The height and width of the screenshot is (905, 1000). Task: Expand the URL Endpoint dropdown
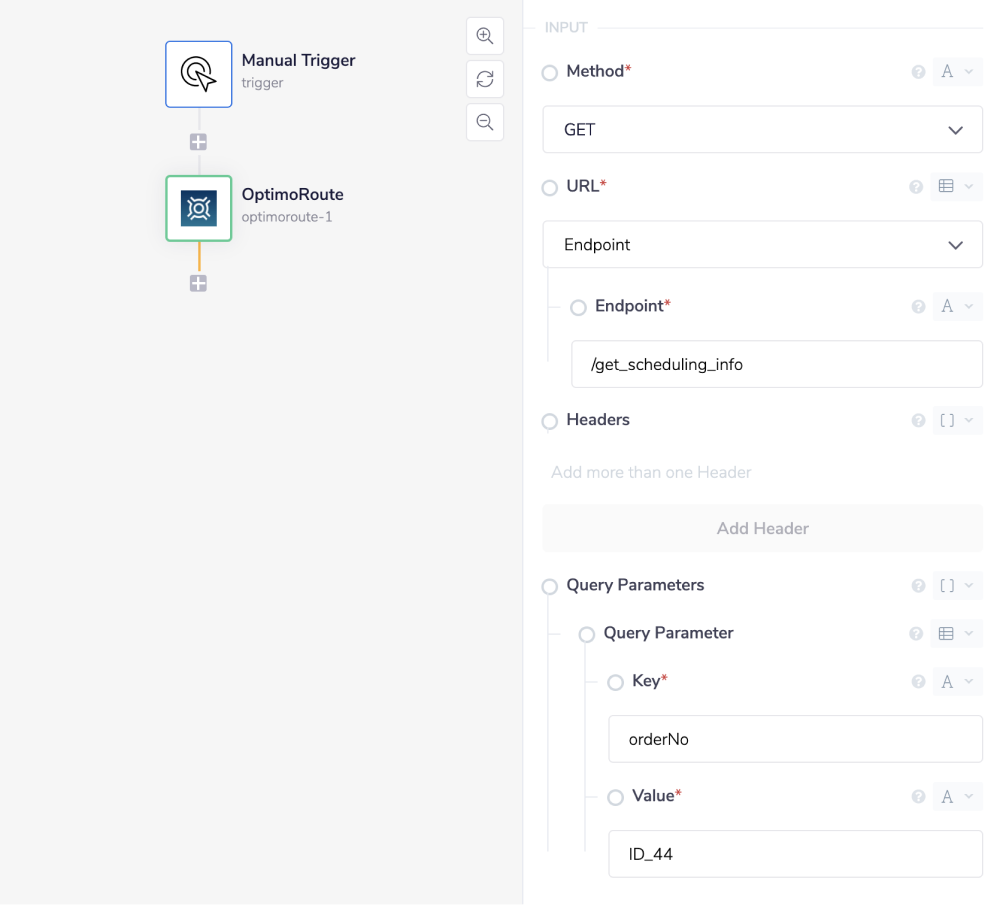[x=762, y=245]
